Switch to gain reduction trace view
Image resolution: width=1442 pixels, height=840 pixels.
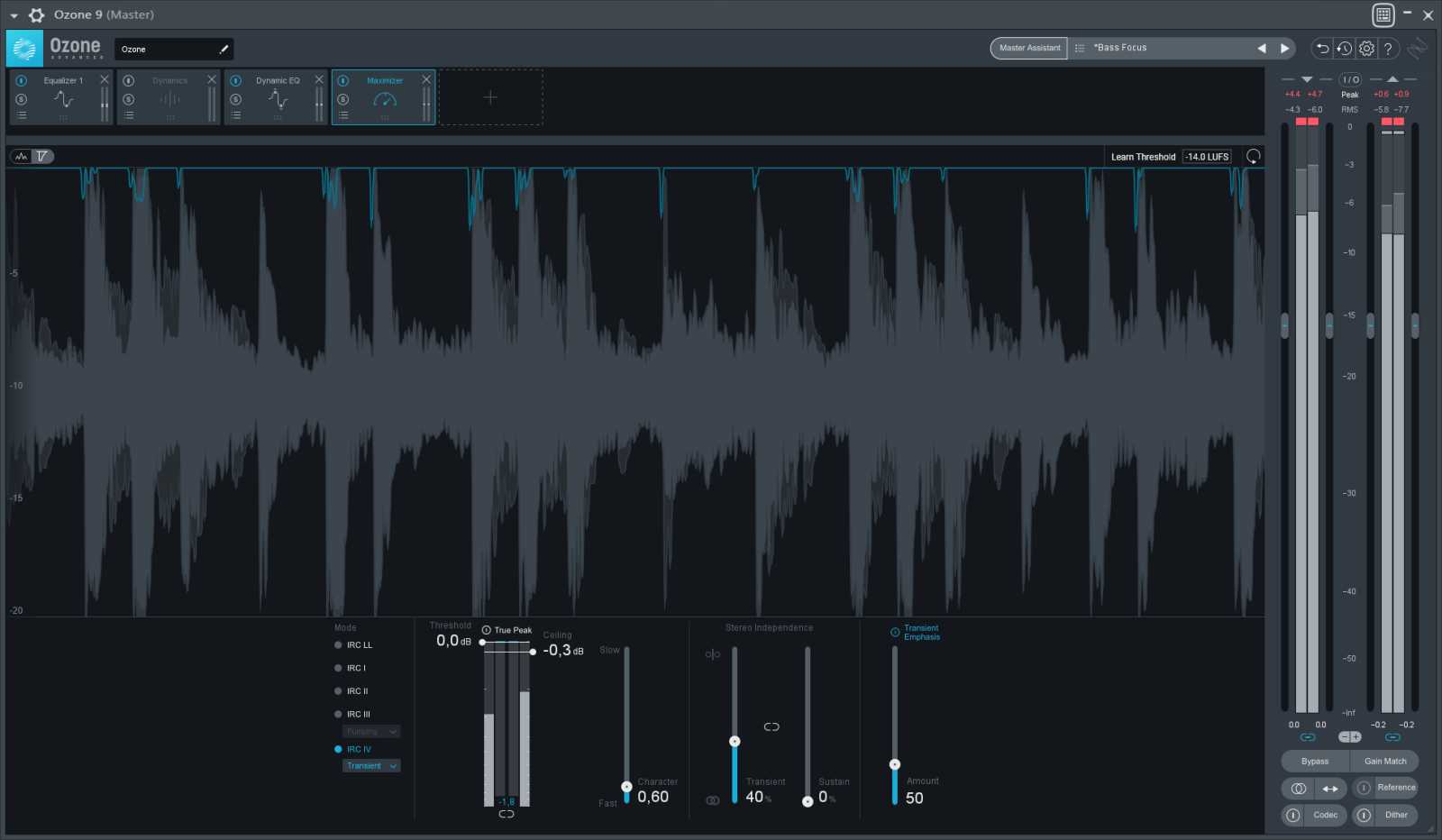tap(42, 156)
